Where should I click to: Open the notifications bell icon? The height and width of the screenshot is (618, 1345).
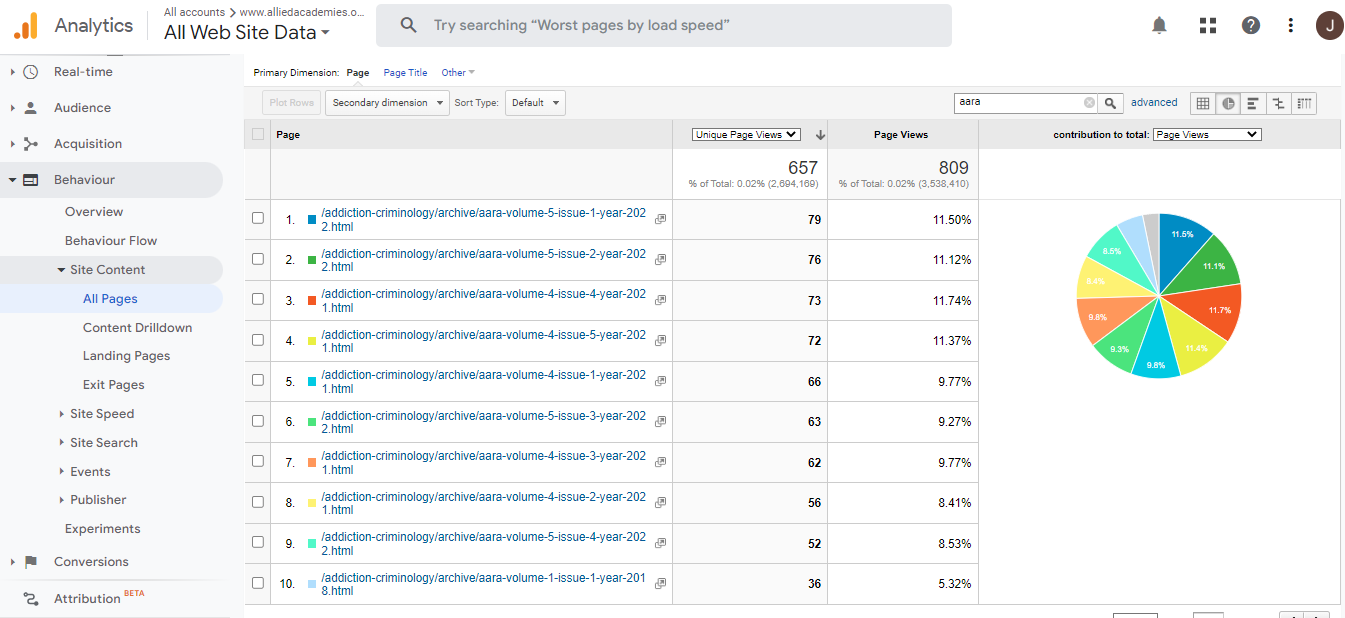click(1159, 26)
